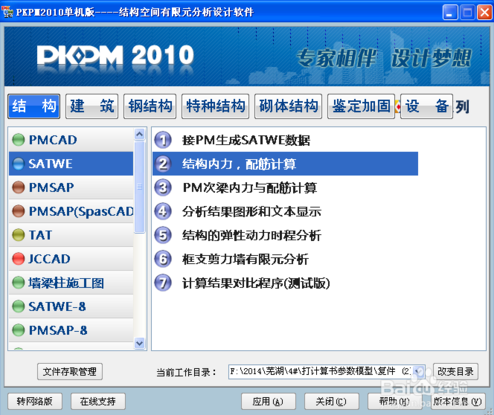Choose 框支剪力墙有限元分析 text
The height and width of the screenshot is (415, 494).
tap(245, 259)
